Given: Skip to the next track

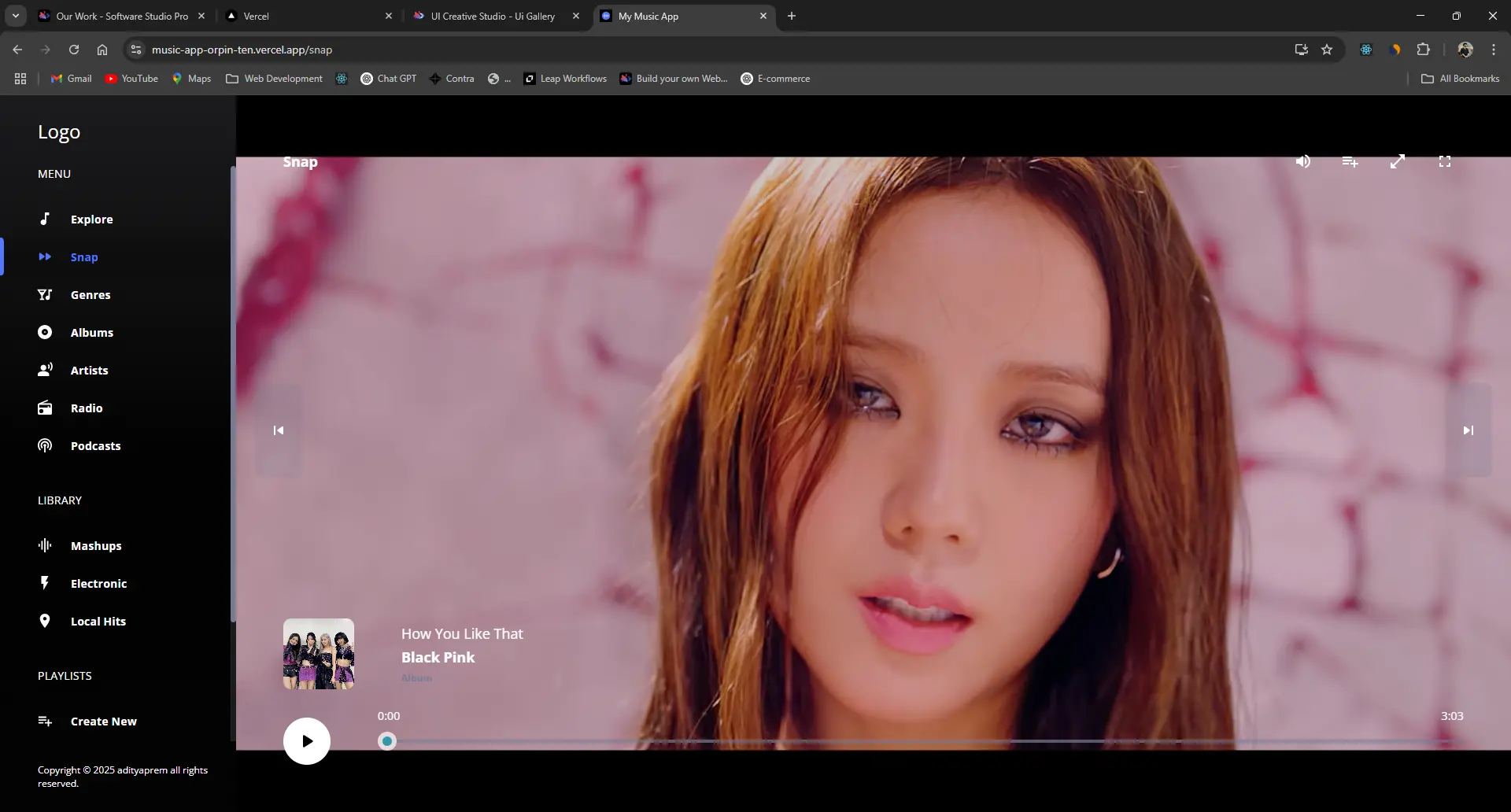Looking at the screenshot, I should [x=1469, y=430].
